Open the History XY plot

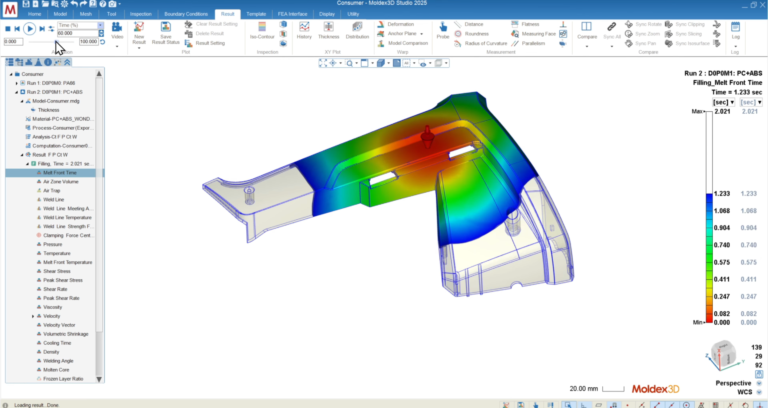pyautogui.click(x=304, y=30)
